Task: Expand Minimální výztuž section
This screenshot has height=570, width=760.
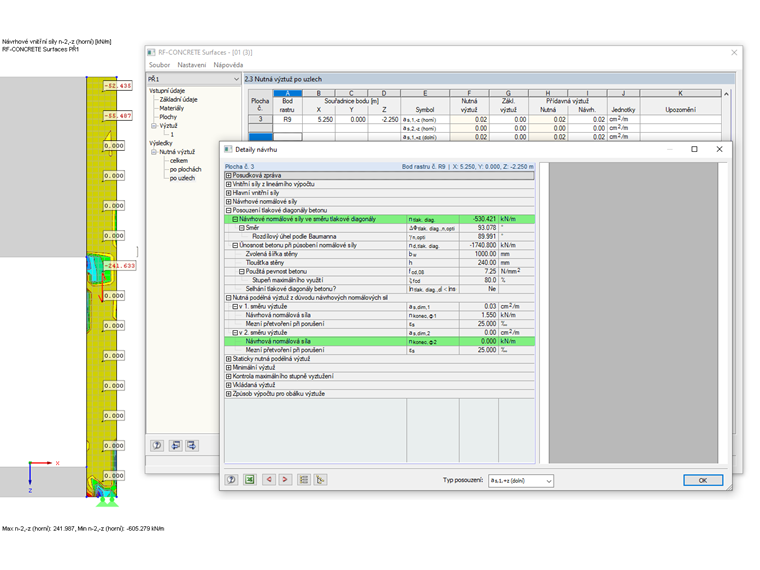Action: click(229, 367)
